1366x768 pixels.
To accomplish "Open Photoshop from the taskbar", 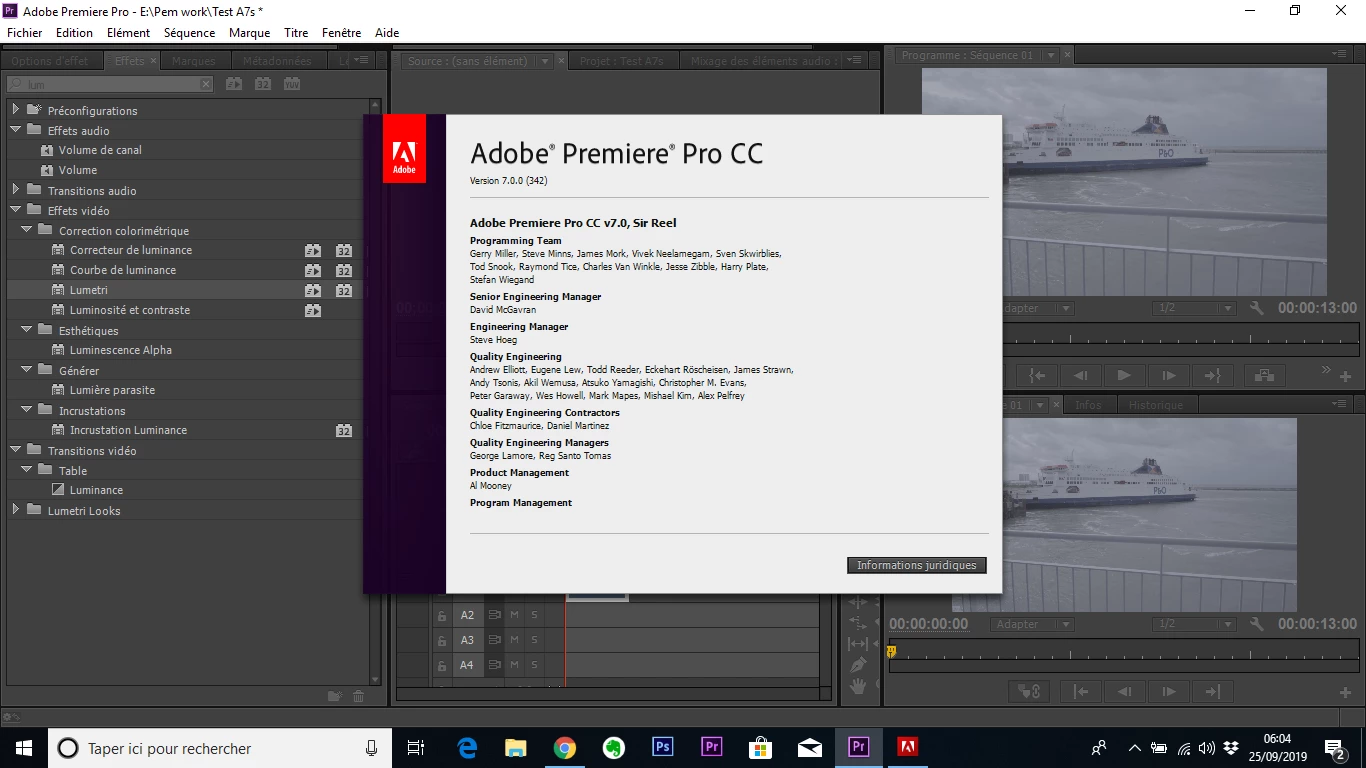I will (662, 747).
